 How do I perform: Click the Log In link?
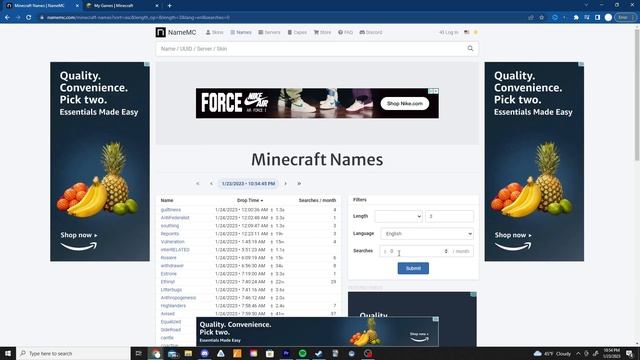tap(449, 32)
